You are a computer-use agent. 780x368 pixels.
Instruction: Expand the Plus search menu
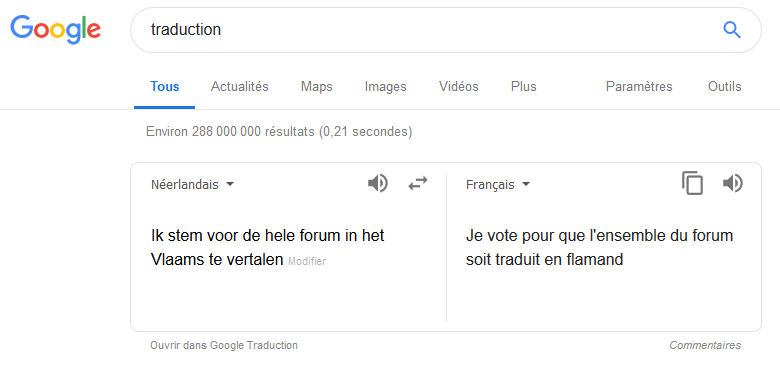click(523, 87)
